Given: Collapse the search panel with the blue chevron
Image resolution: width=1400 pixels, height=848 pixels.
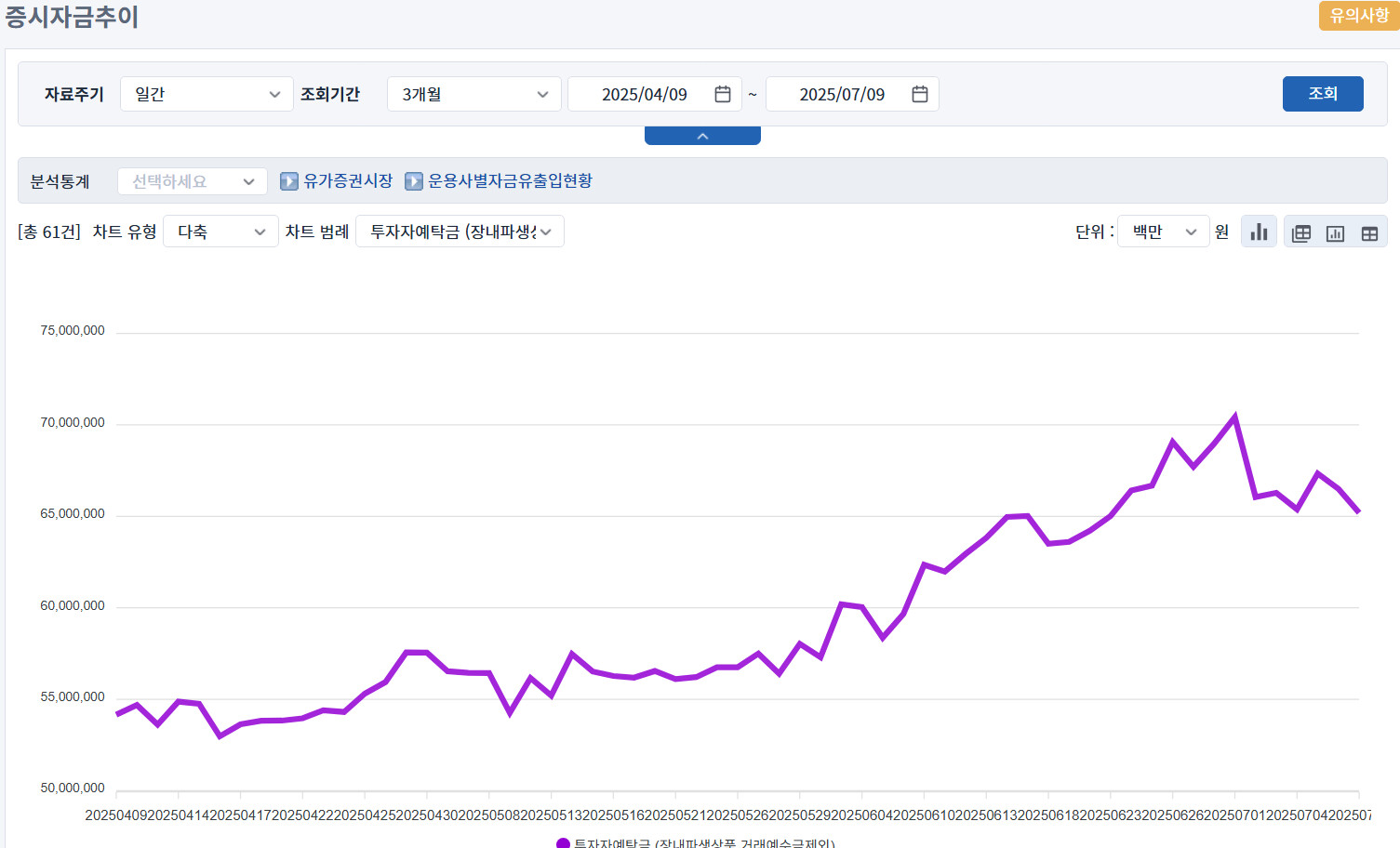Looking at the screenshot, I should (702, 136).
